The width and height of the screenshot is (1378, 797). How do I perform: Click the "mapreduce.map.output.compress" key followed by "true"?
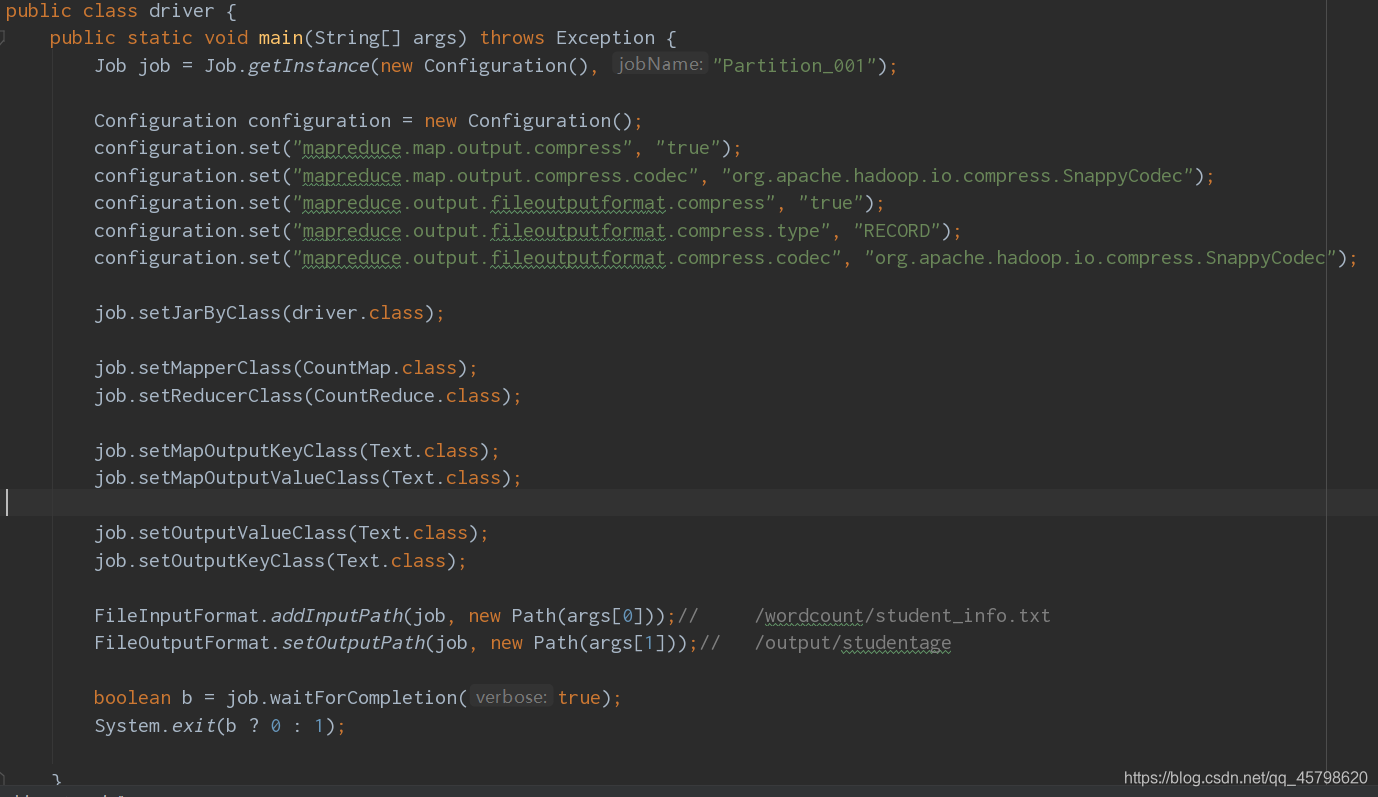[462, 148]
